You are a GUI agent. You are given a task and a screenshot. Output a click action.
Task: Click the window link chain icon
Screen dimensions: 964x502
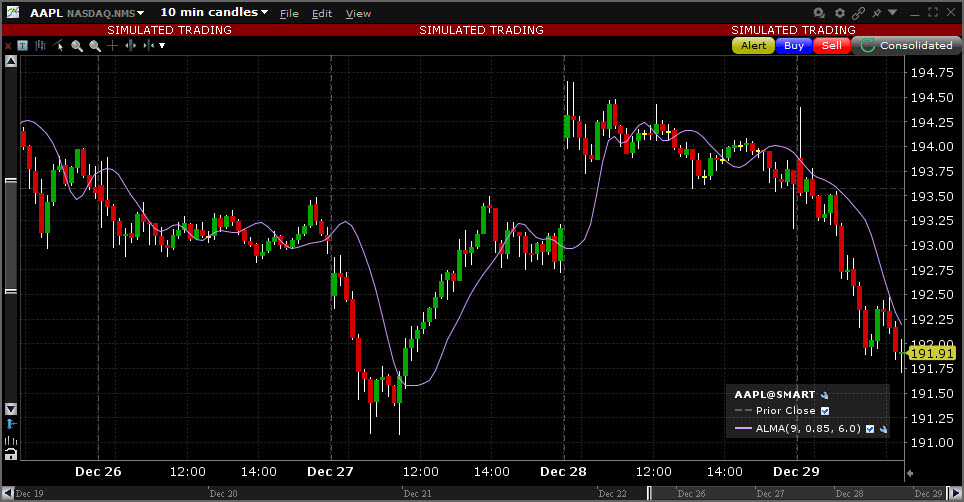tap(859, 13)
